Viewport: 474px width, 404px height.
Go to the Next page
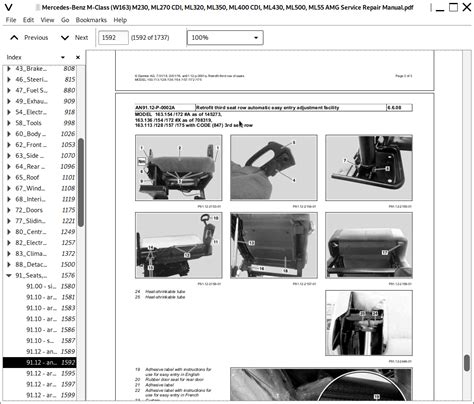tap(74, 38)
